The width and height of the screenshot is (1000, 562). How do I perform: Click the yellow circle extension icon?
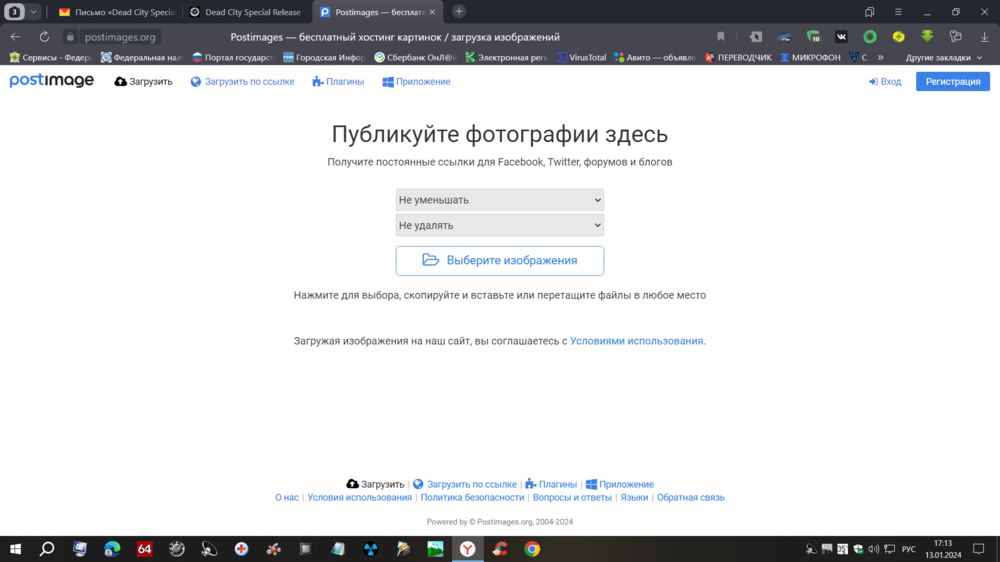tap(899, 37)
